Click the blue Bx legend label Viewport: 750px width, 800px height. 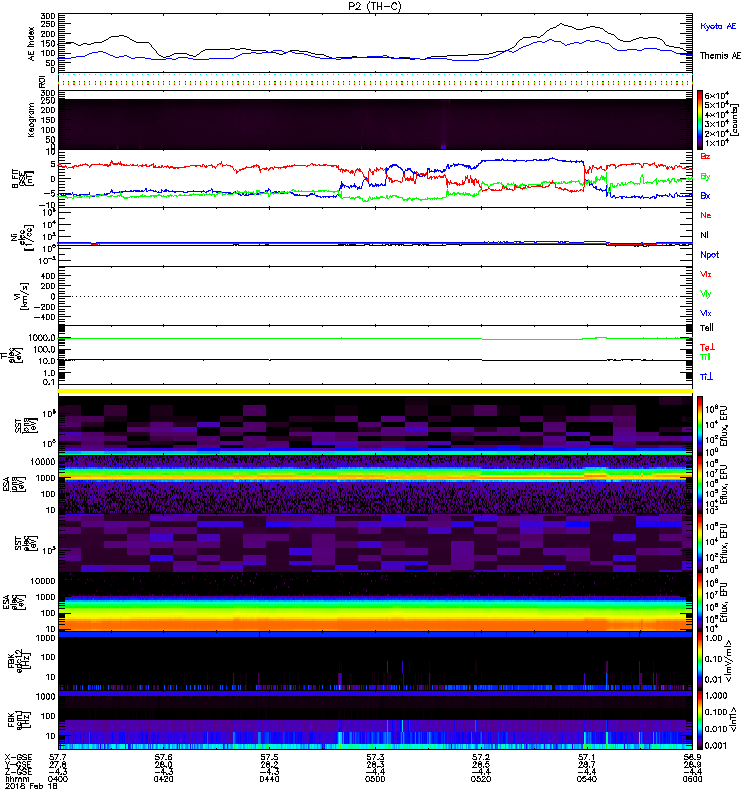coord(706,196)
